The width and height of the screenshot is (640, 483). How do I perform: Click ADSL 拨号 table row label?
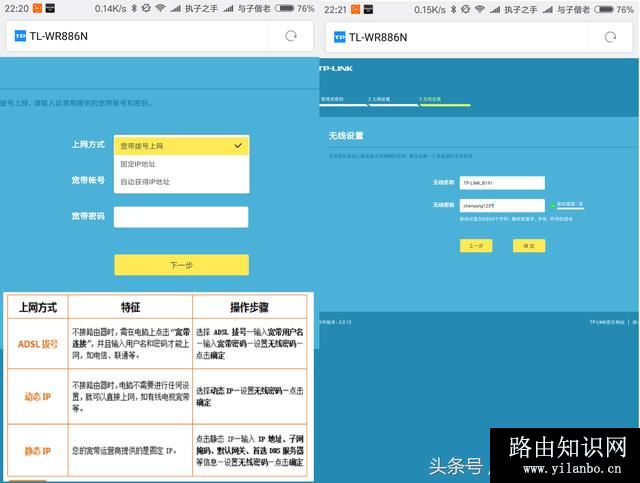click(x=38, y=344)
